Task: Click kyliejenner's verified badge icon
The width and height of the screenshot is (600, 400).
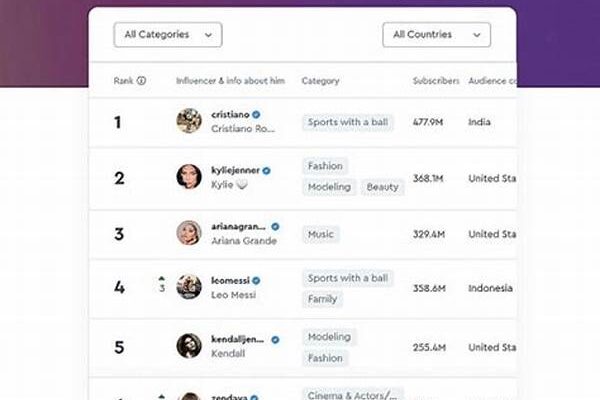Action: tap(267, 170)
